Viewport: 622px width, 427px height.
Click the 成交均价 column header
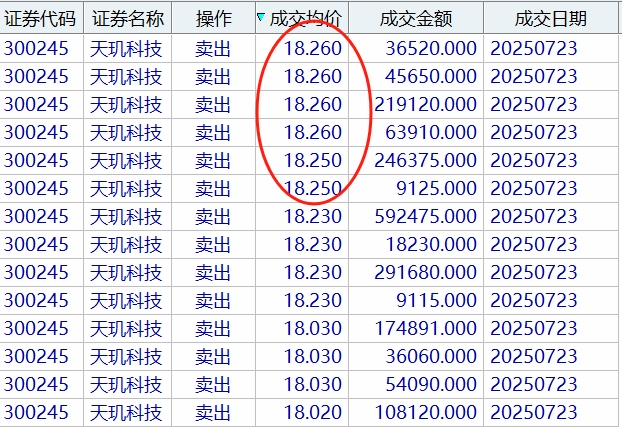point(302,18)
